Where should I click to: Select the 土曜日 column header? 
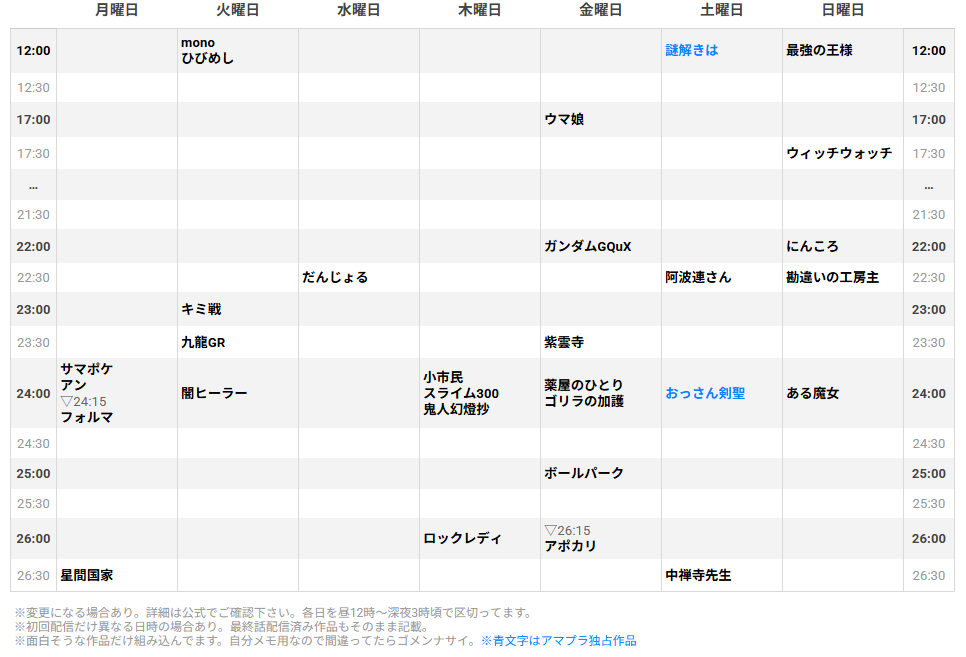click(721, 10)
